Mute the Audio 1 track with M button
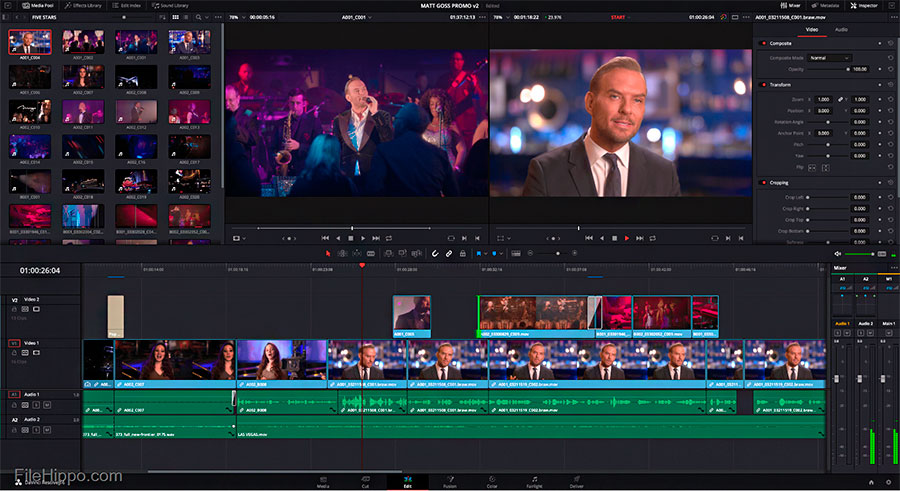Image resolution: width=900 pixels, height=491 pixels. pos(47,405)
